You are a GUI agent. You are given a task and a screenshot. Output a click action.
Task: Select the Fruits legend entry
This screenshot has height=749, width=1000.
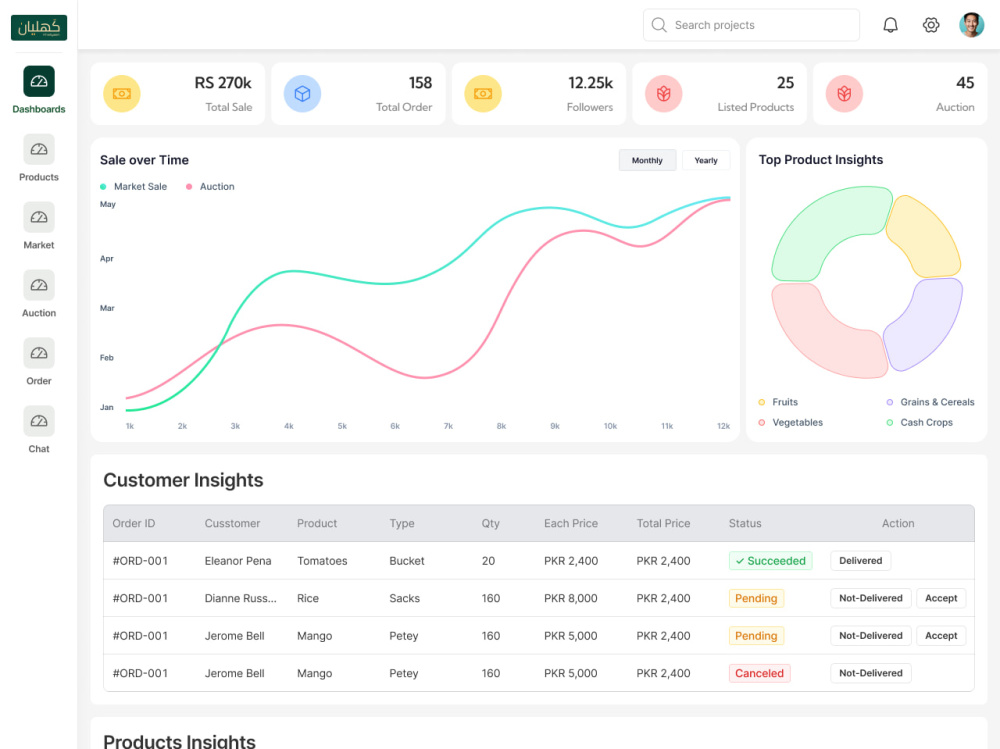point(778,402)
